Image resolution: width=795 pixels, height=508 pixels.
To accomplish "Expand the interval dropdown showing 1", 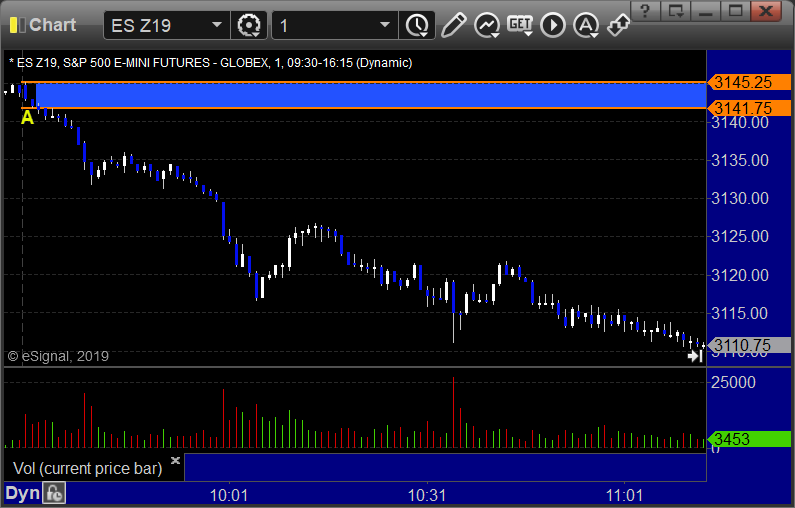I will (x=385, y=25).
